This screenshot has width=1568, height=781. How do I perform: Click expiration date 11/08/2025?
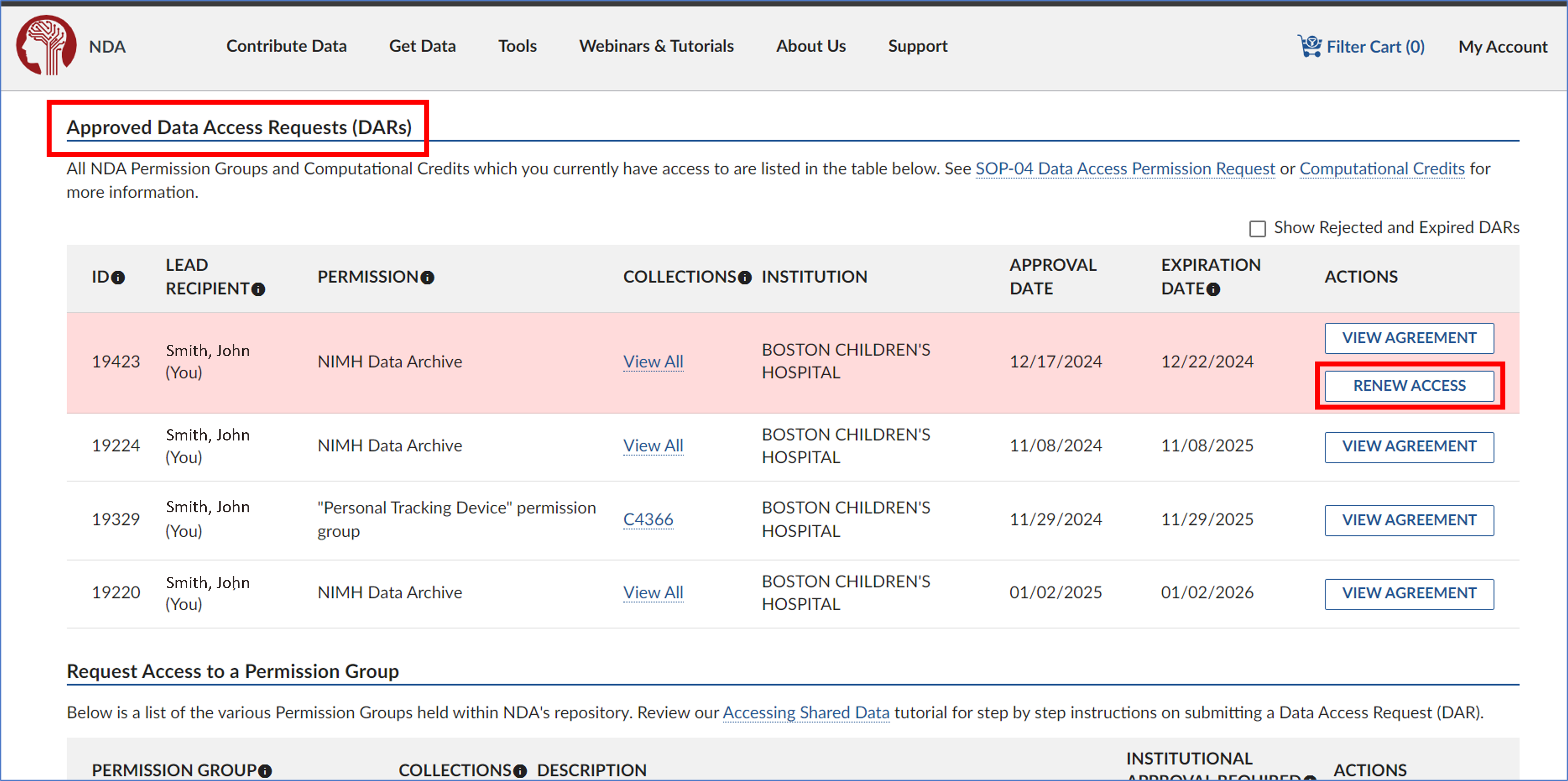[x=1207, y=445]
